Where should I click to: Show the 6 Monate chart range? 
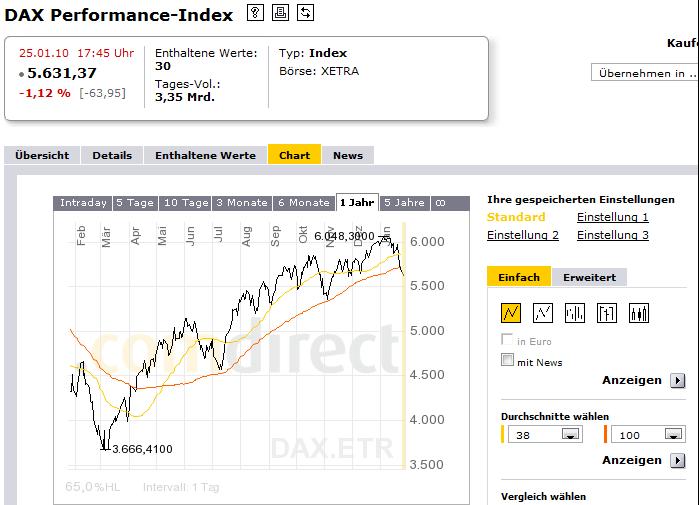coord(304,203)
